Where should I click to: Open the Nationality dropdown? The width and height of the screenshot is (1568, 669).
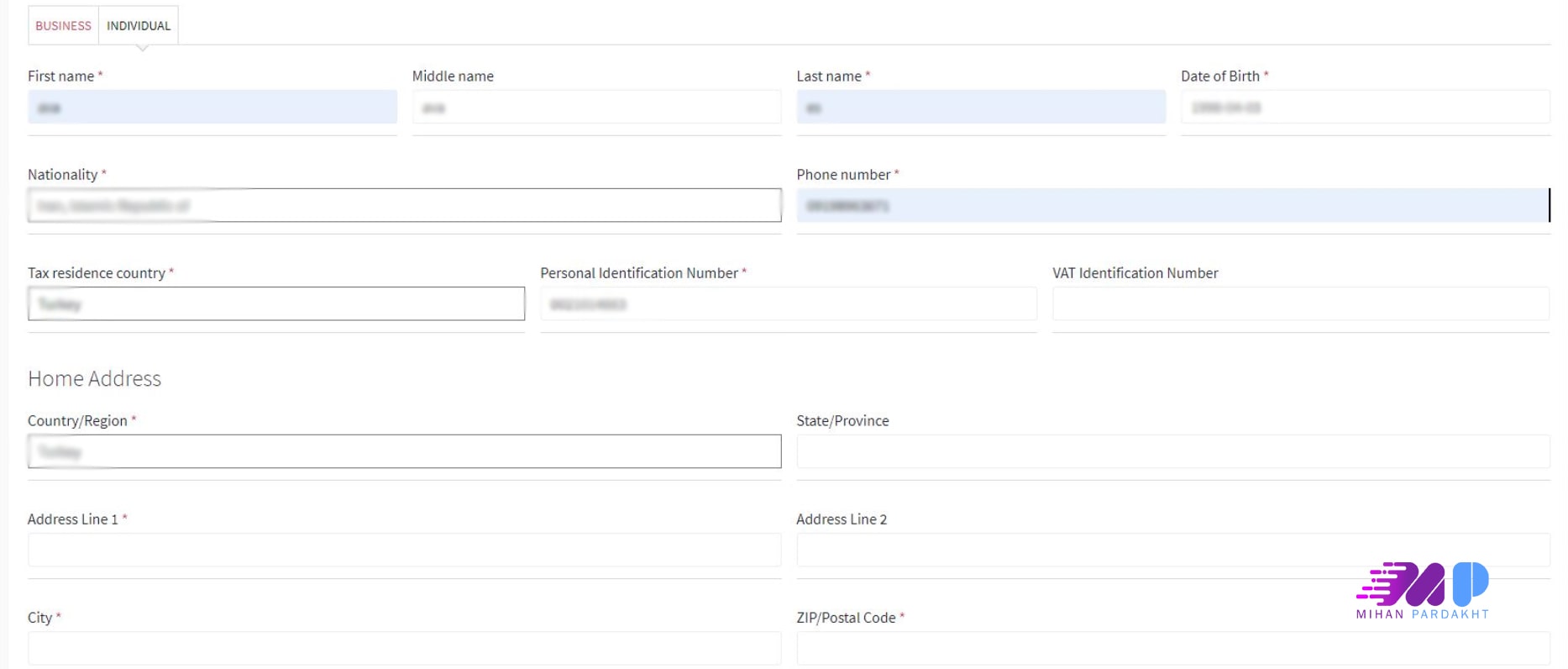coord(404,206)
